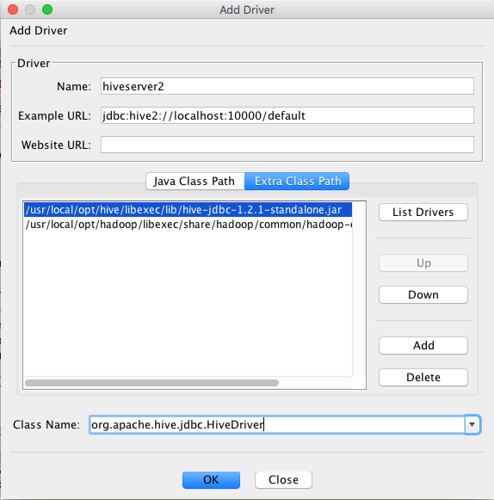Click Add to add a class path
The height and width of the screenshot is (500, 494).
coord(423,345)
